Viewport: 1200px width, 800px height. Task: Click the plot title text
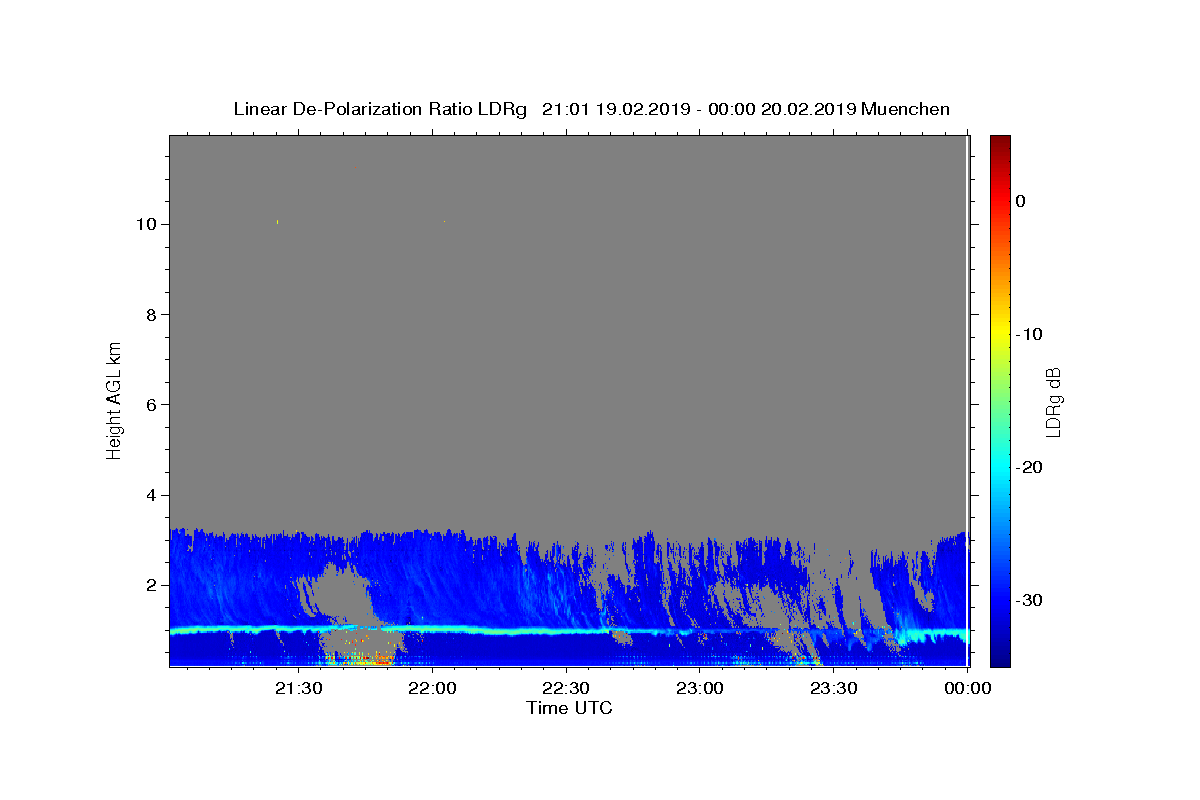point(591,109)
